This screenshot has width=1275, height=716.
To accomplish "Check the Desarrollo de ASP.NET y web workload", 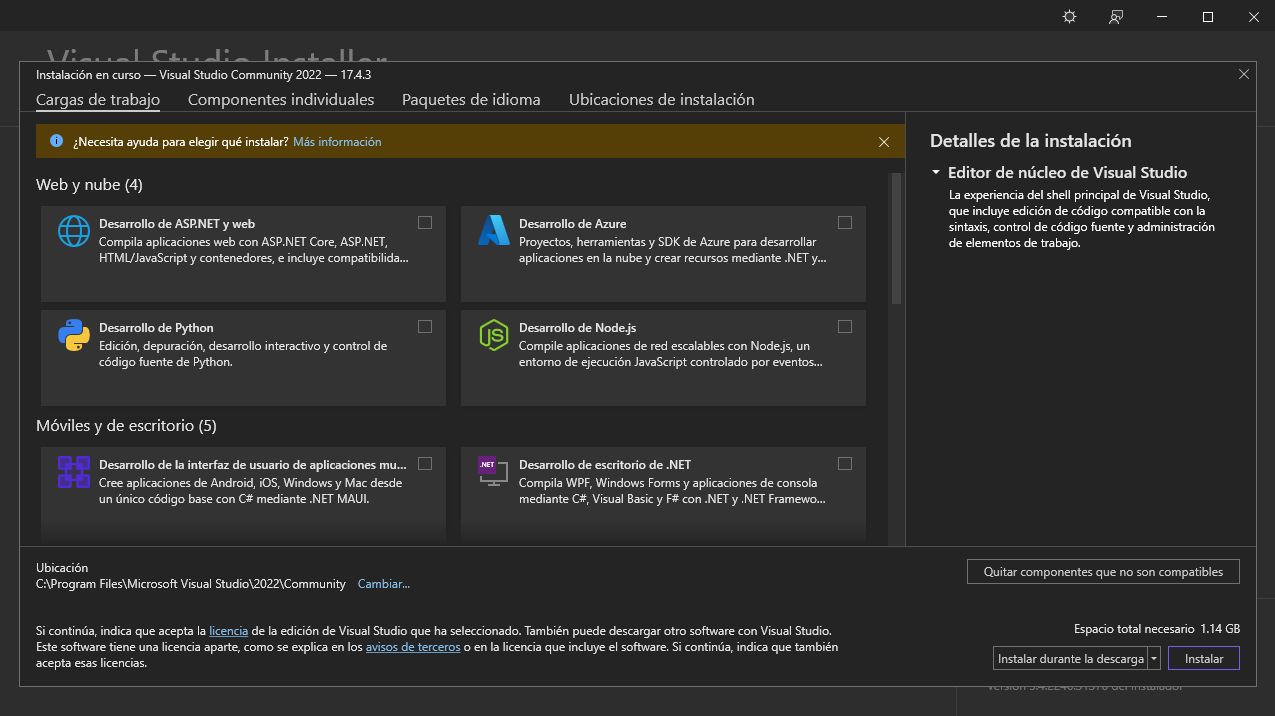I will (x=425, y=222).
